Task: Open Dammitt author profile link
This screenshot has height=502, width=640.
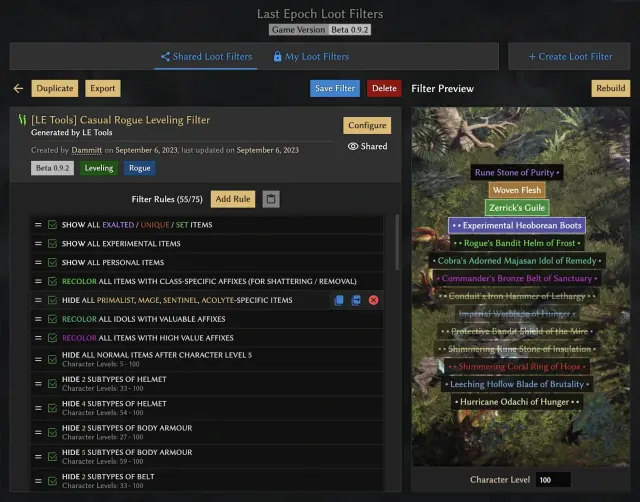Action: point(87,150)
